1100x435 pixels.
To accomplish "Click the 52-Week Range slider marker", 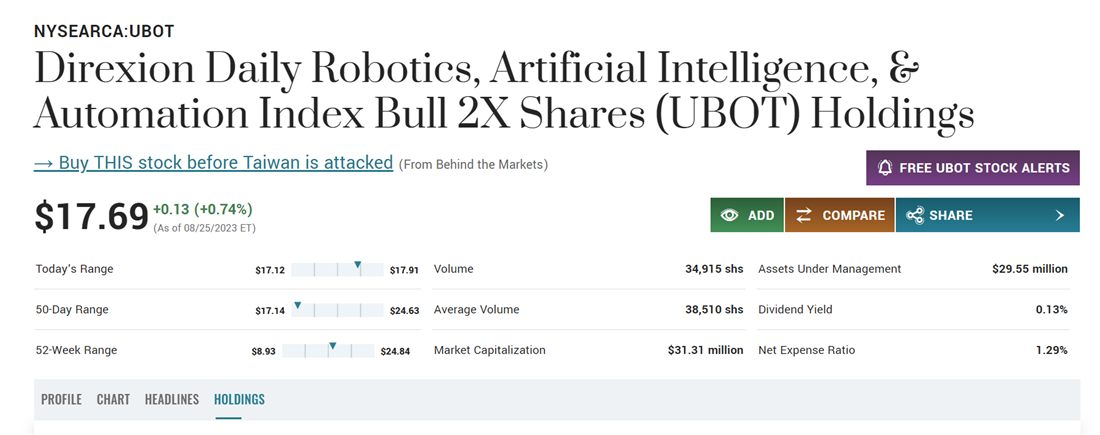I will click(332, 346).
